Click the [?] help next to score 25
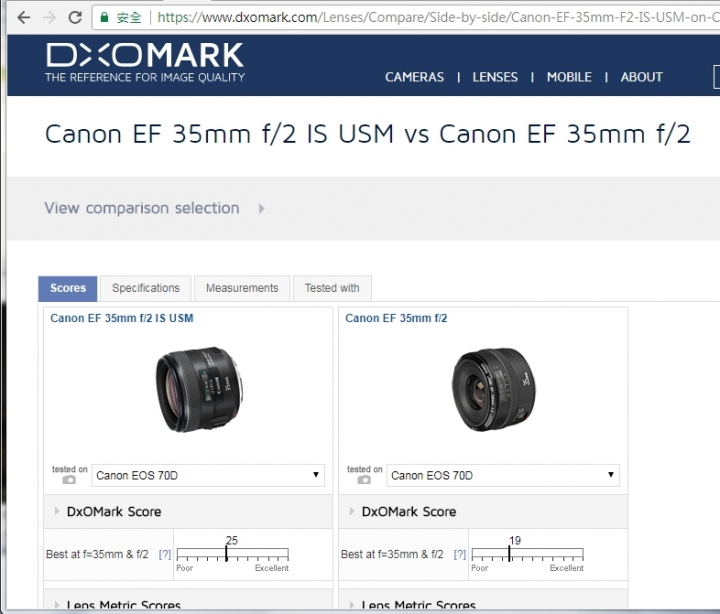Viewport: 720px width, 614px height. pyautogui.click(x=165, y=554)
